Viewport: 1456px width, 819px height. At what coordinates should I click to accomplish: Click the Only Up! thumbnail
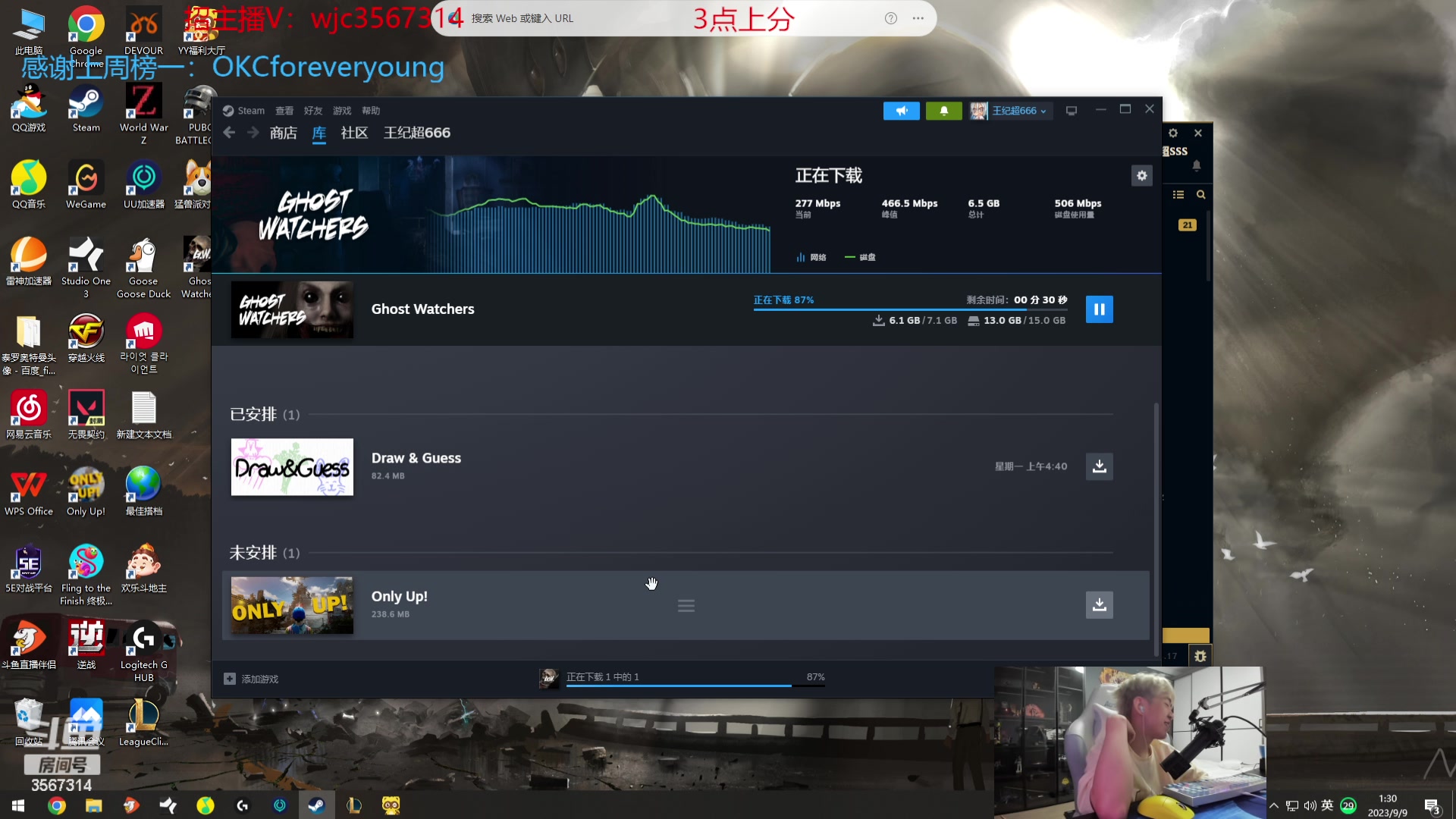click(x=292, y=605)
